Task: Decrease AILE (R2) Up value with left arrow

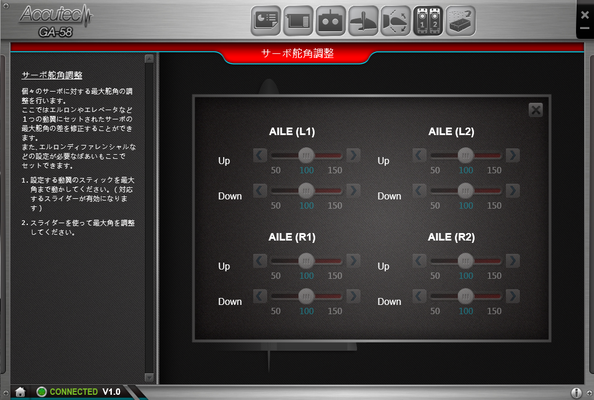Action: 419,261
